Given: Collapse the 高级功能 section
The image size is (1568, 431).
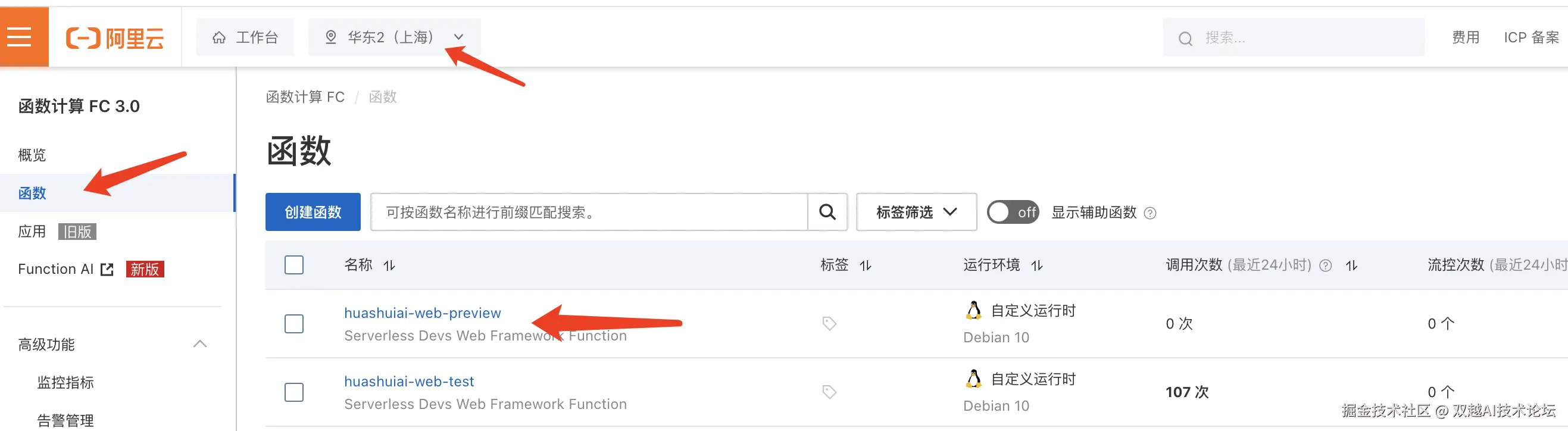Looking at the screenshot, I should click(199, 344).
